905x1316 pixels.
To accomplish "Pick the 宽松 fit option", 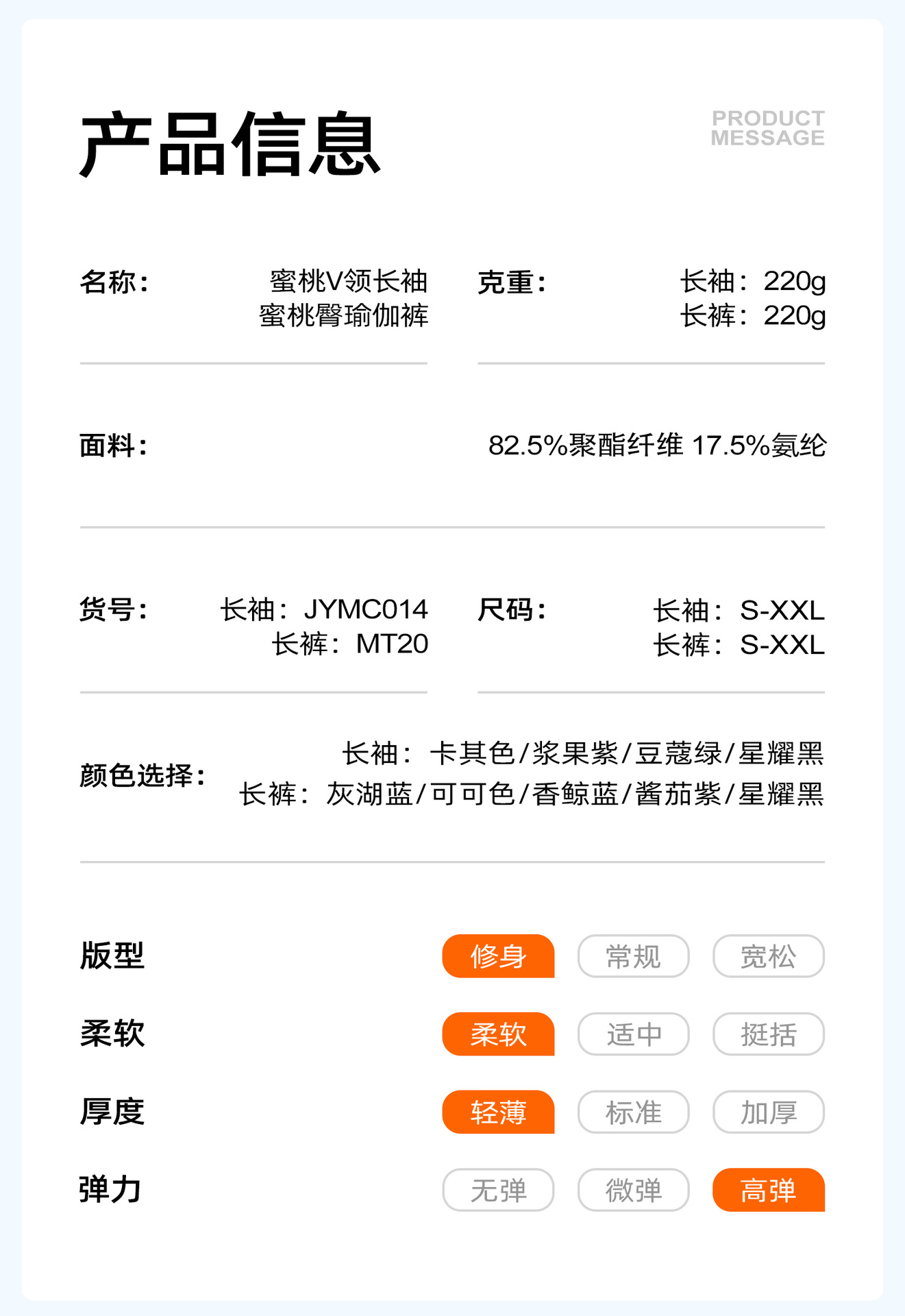I will coord(768,956).
